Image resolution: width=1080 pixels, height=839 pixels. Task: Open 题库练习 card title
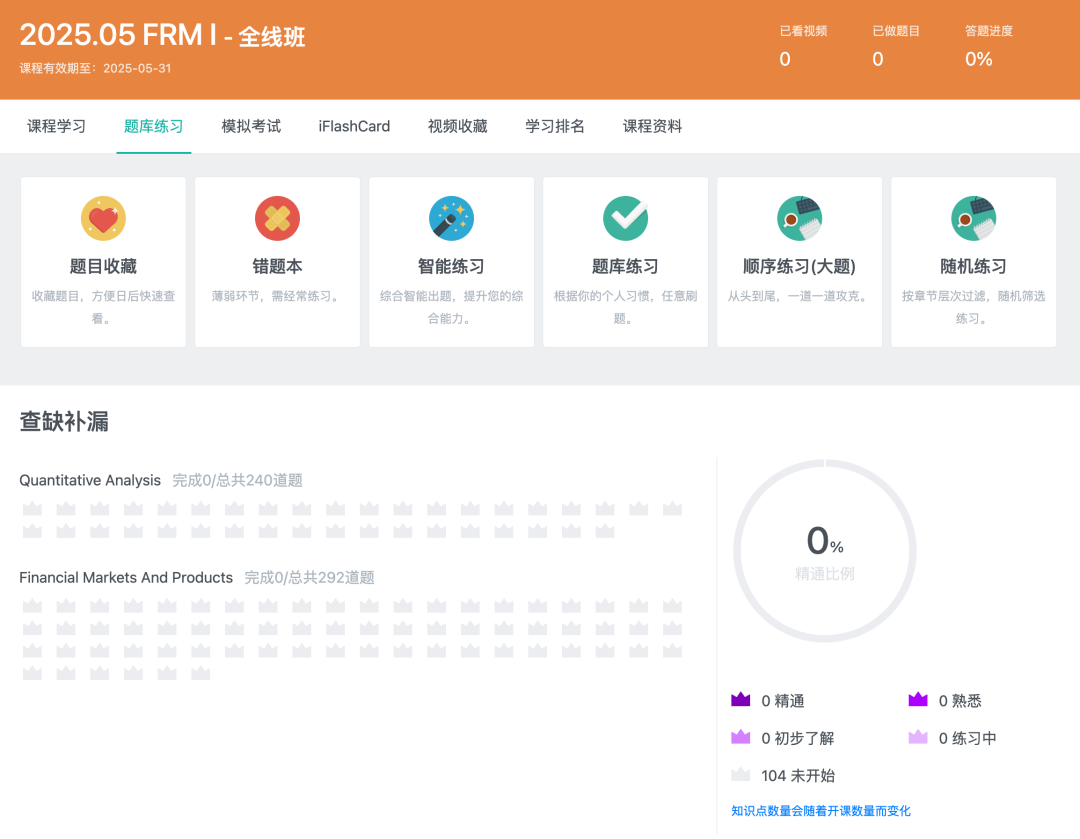625,266
